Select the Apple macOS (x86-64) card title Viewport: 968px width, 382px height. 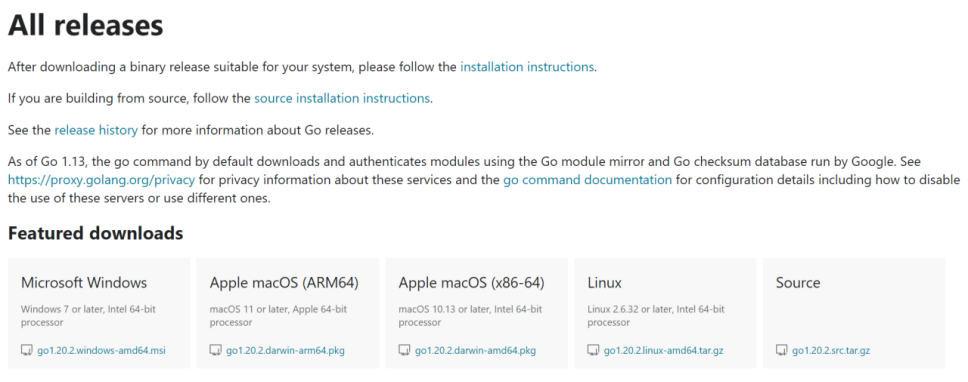(472, 283)
